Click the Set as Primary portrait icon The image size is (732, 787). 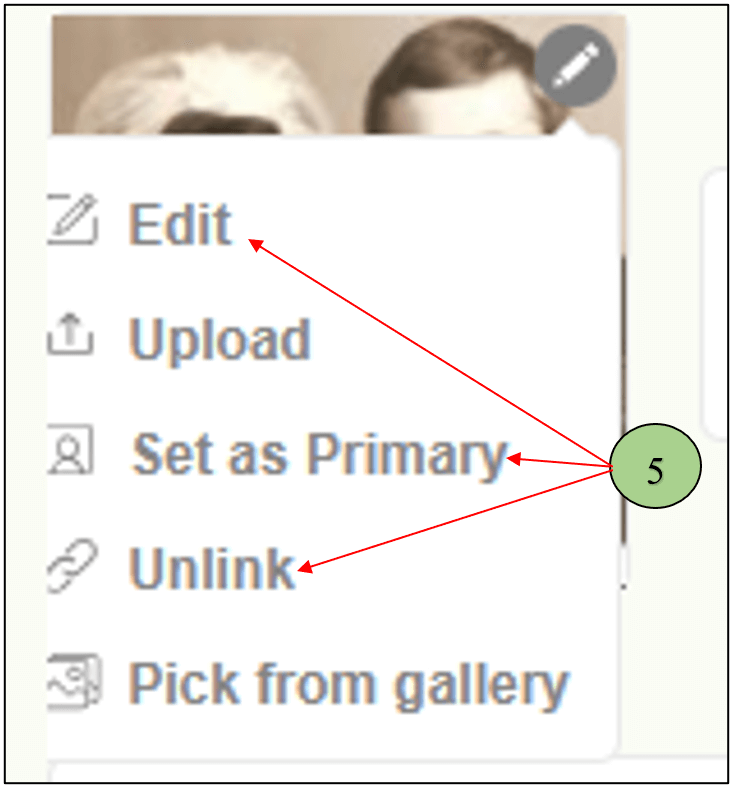click(x=72, y=452)
